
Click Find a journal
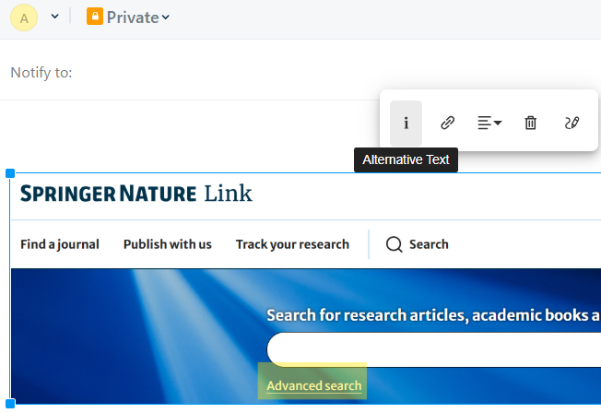[x=60, y=244]
